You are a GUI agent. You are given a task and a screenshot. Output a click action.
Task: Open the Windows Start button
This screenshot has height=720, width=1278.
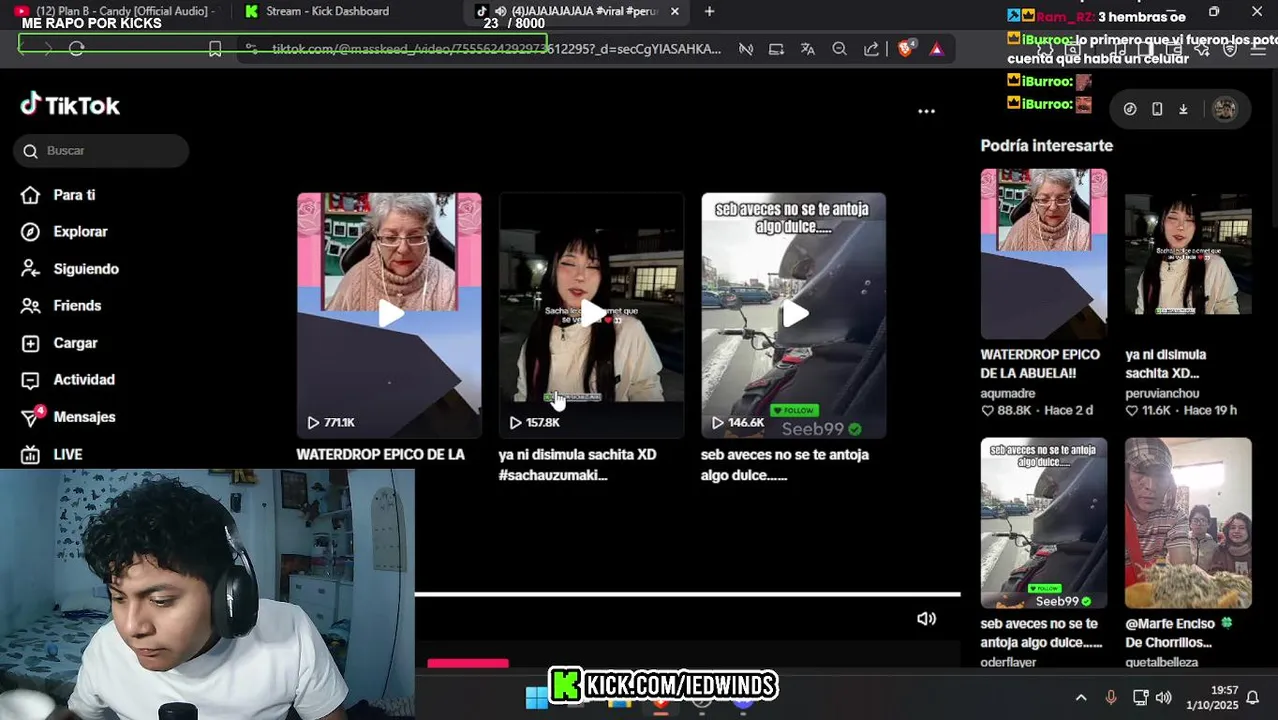tap(536, 697)
